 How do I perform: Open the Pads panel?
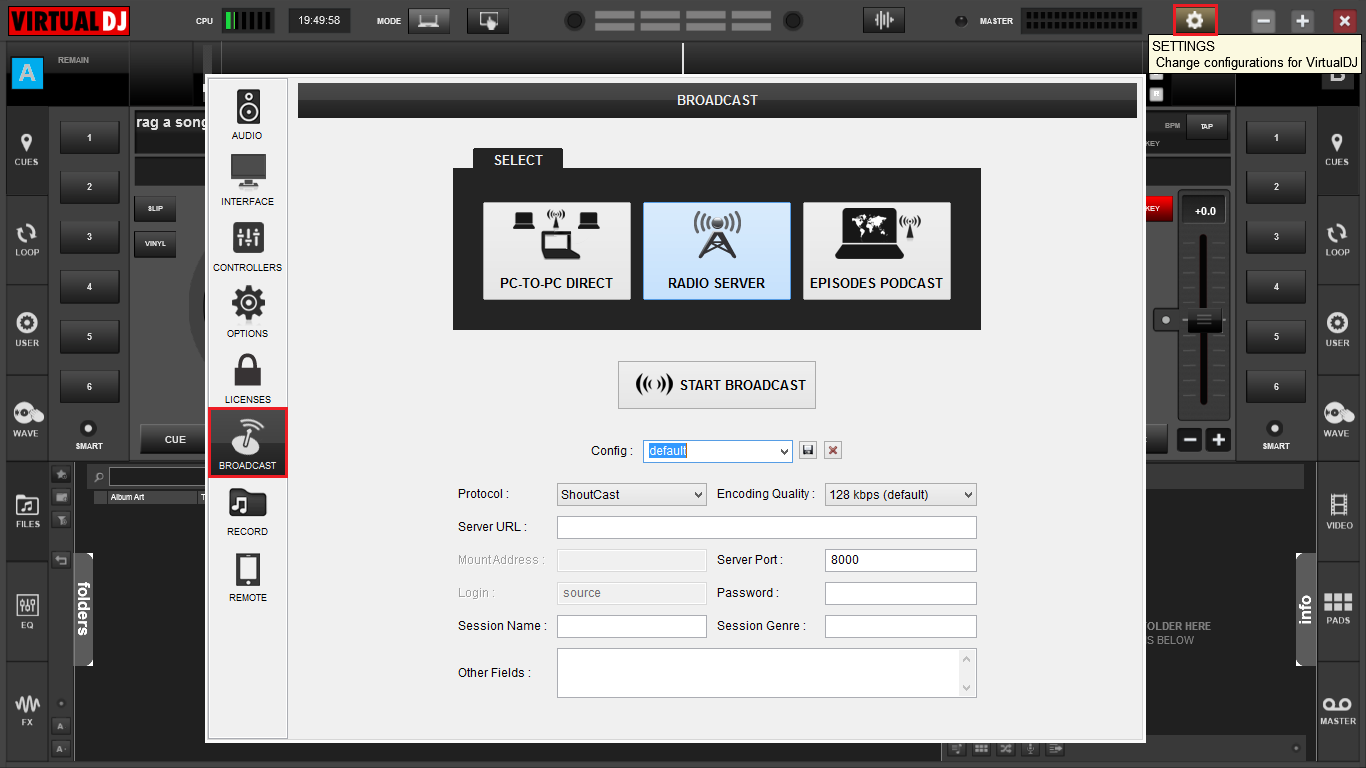[1338, 608]
